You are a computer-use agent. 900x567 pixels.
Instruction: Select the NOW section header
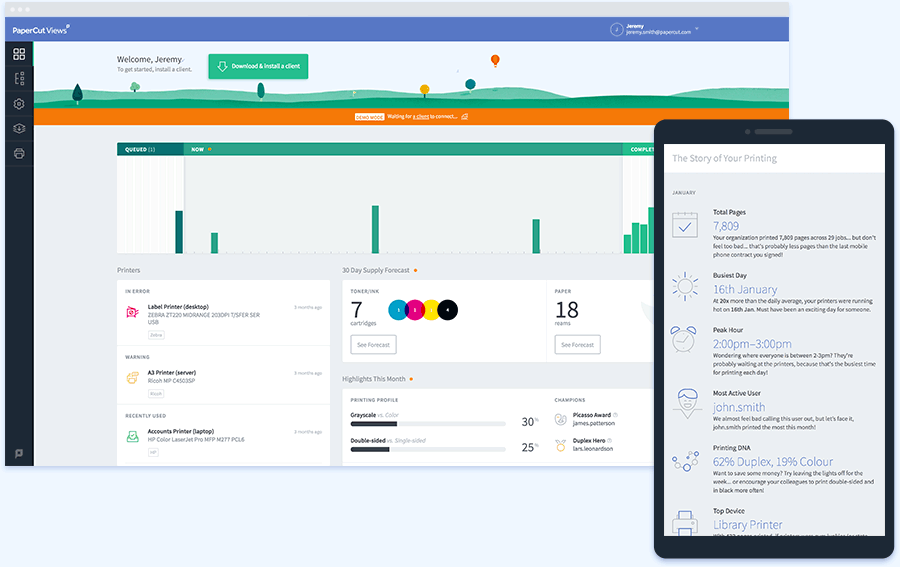click(x=403, y=149)
